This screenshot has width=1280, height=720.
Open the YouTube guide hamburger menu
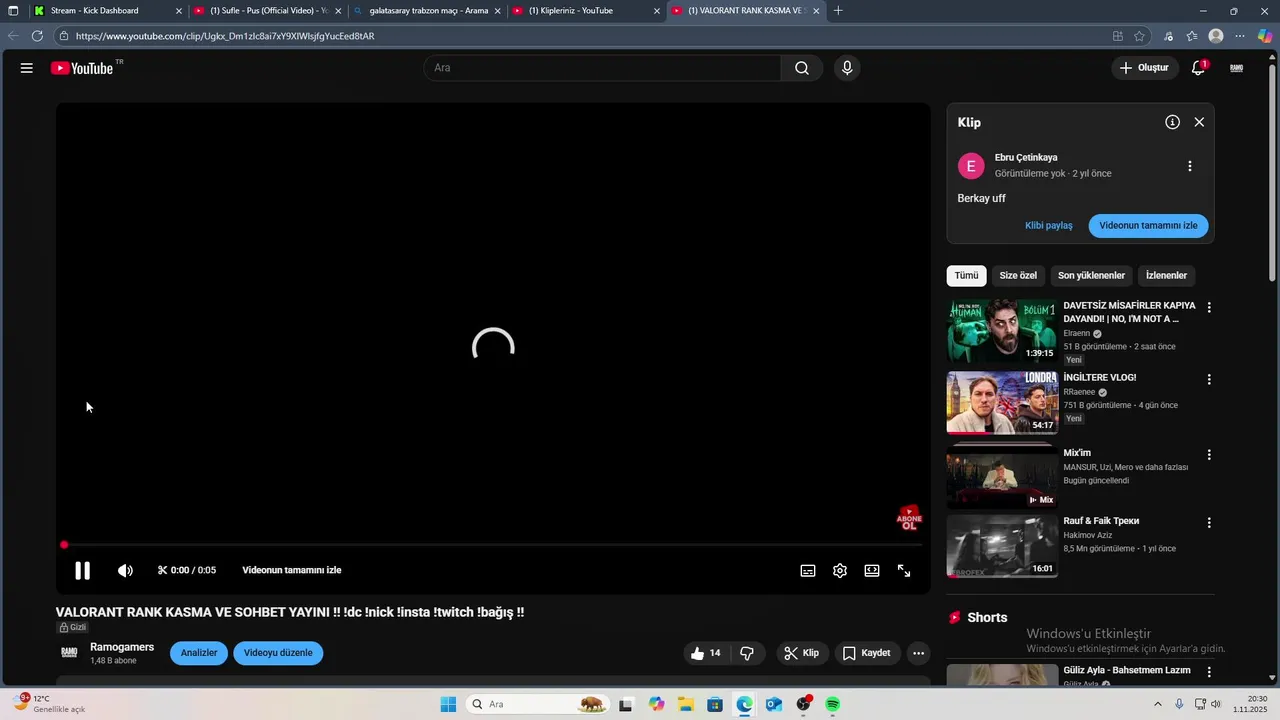click(x=27, y=68)
